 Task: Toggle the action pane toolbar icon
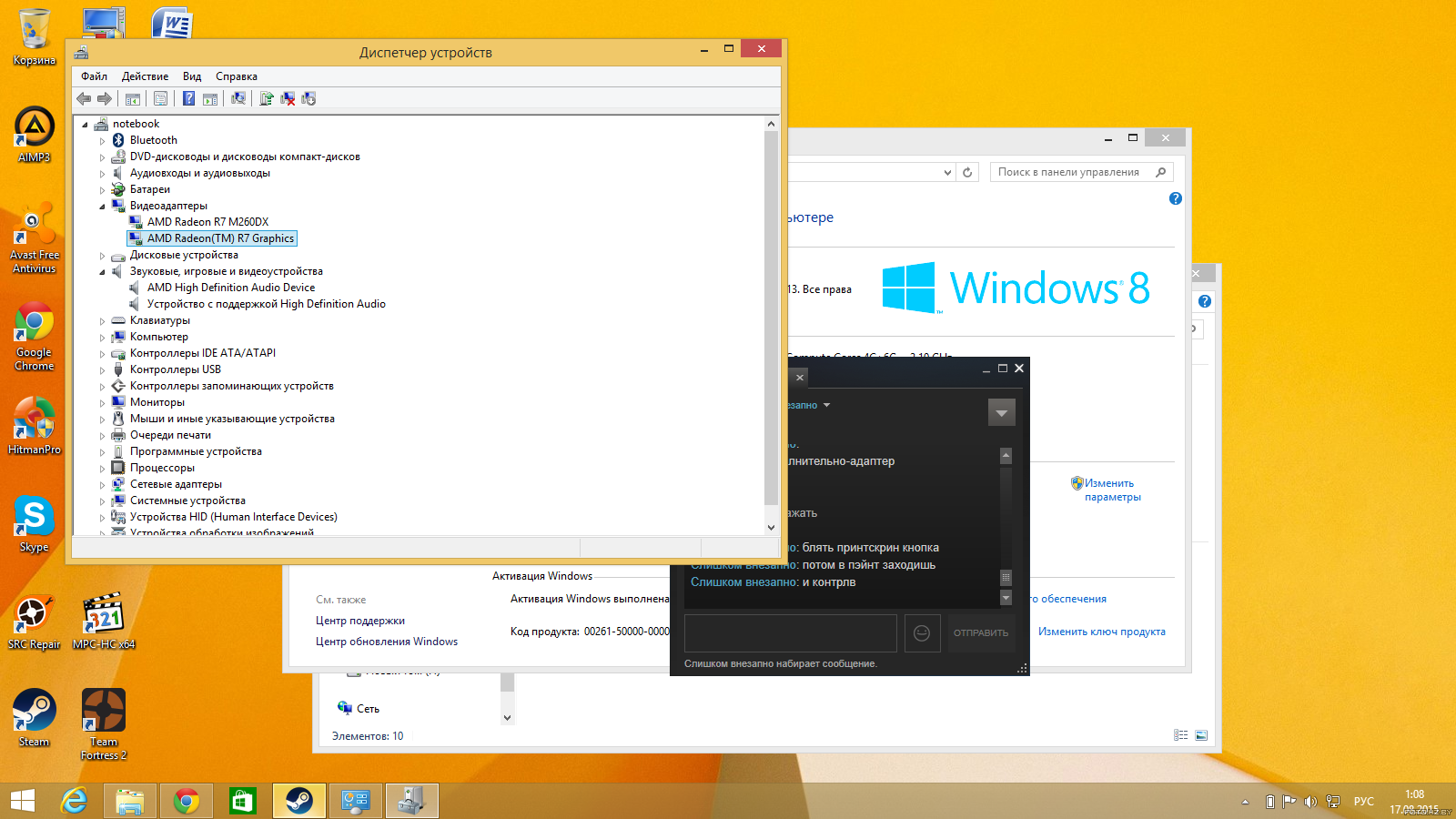click(x=210, y=98)
